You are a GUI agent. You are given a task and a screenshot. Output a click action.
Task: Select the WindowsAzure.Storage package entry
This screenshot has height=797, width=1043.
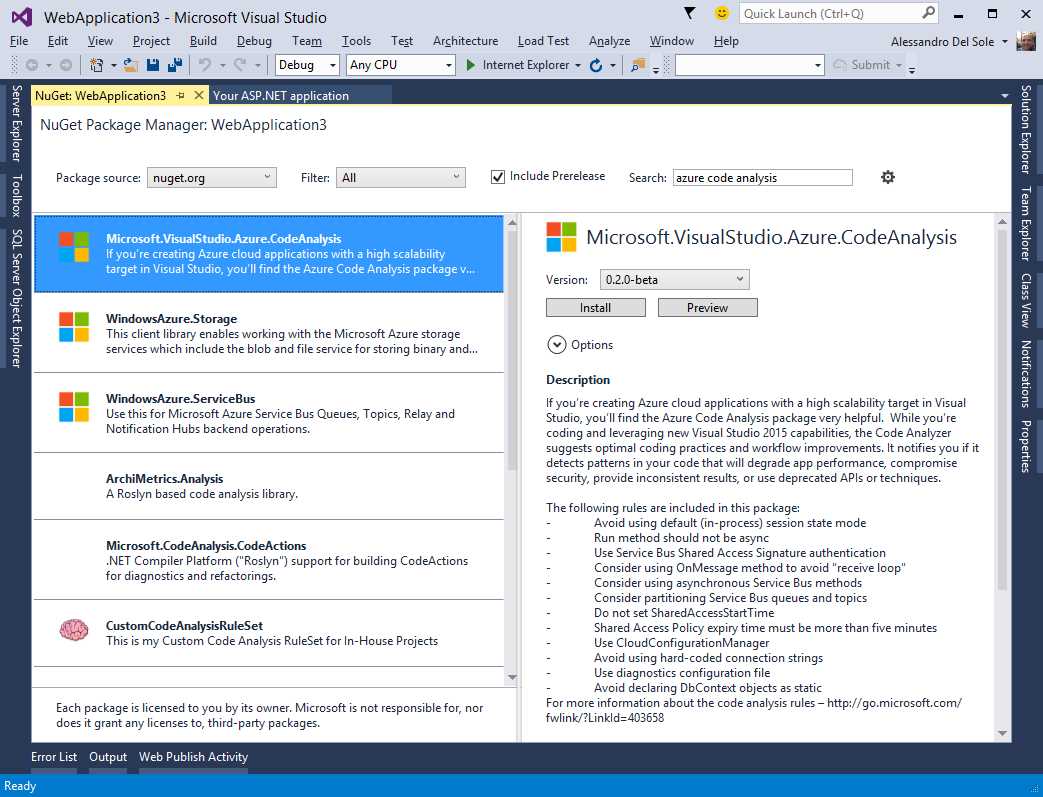tap(270, 331)
